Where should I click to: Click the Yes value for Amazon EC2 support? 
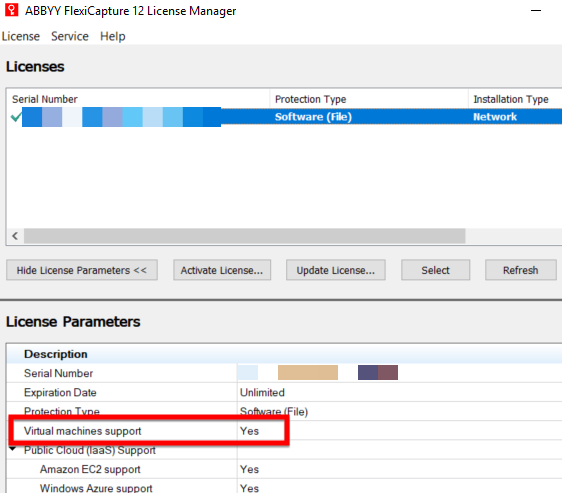[249, 469]
